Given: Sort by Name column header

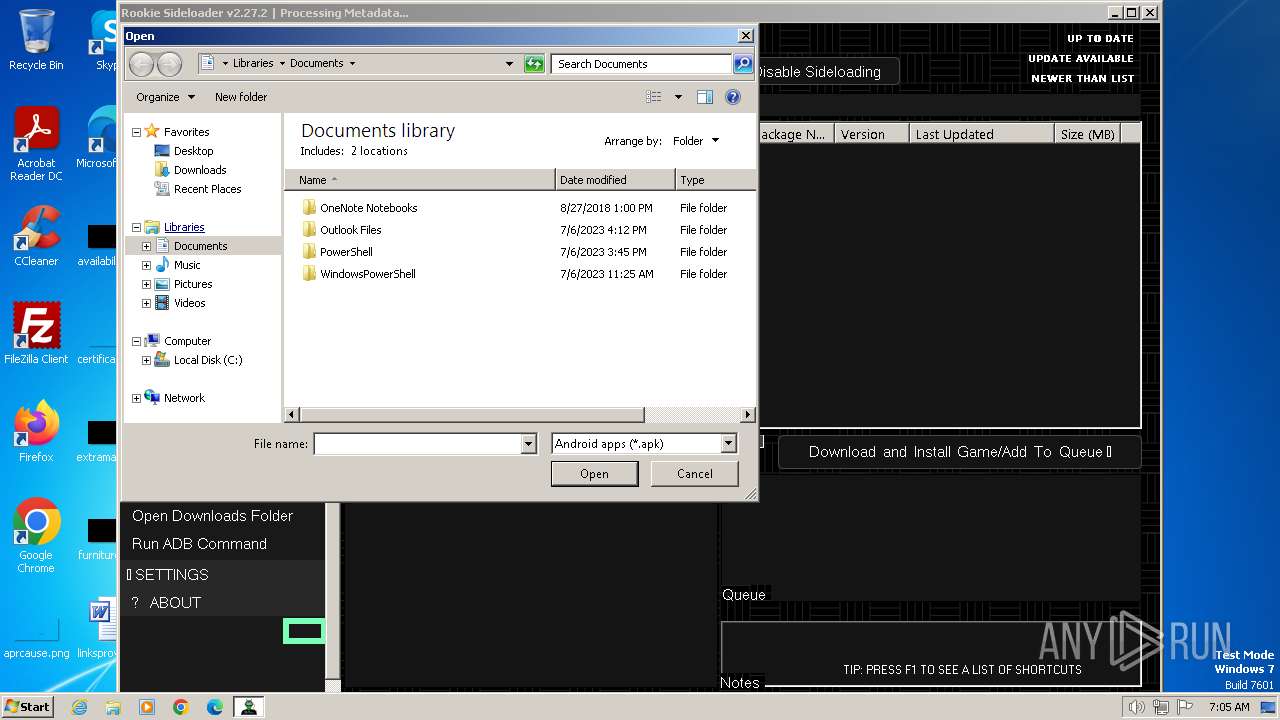Looking at the screenshot, I should tap(420, 180).
